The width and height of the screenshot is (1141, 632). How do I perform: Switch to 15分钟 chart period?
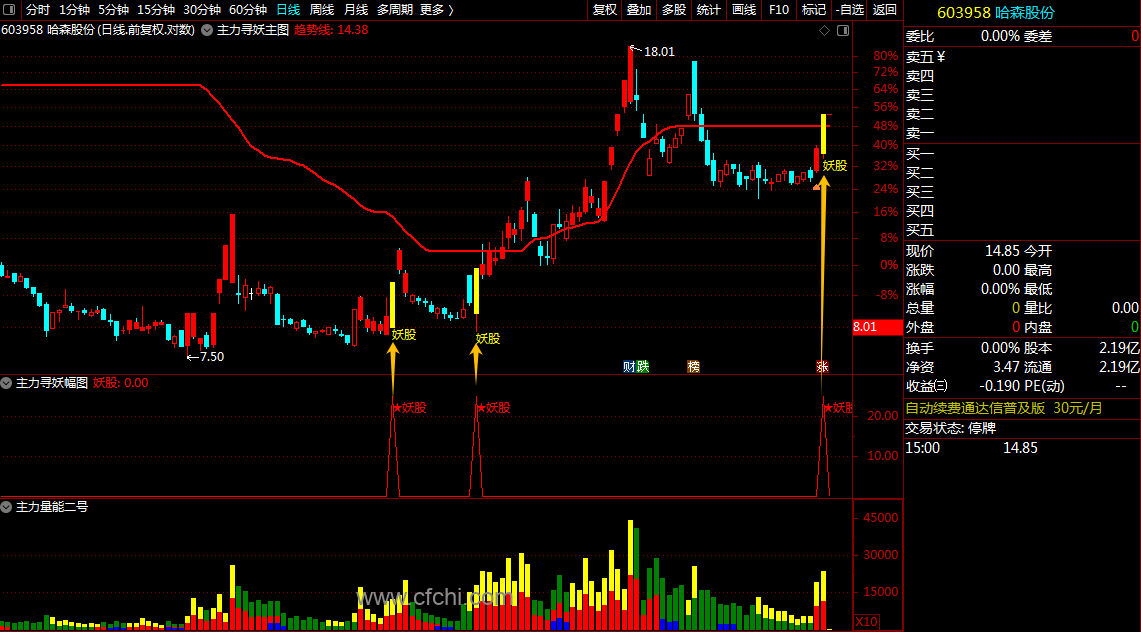coord(156,9)
